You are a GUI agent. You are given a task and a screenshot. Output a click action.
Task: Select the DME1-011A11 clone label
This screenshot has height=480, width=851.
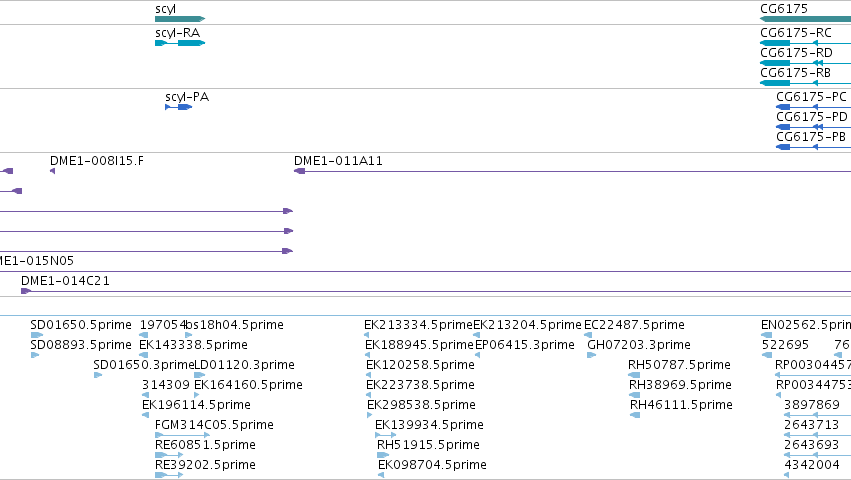tap(338, 161)
